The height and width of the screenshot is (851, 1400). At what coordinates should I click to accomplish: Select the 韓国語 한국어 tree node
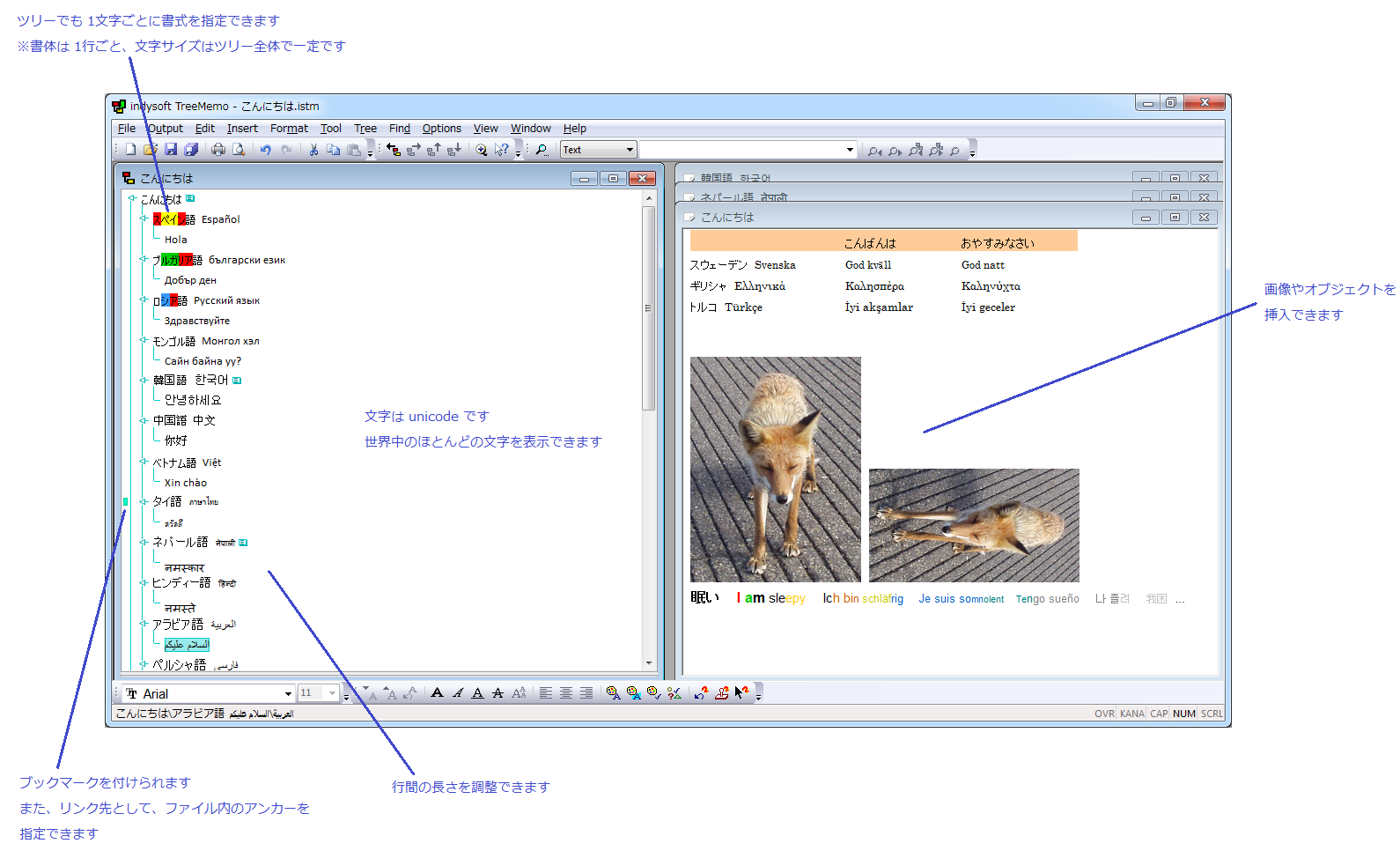190,380
